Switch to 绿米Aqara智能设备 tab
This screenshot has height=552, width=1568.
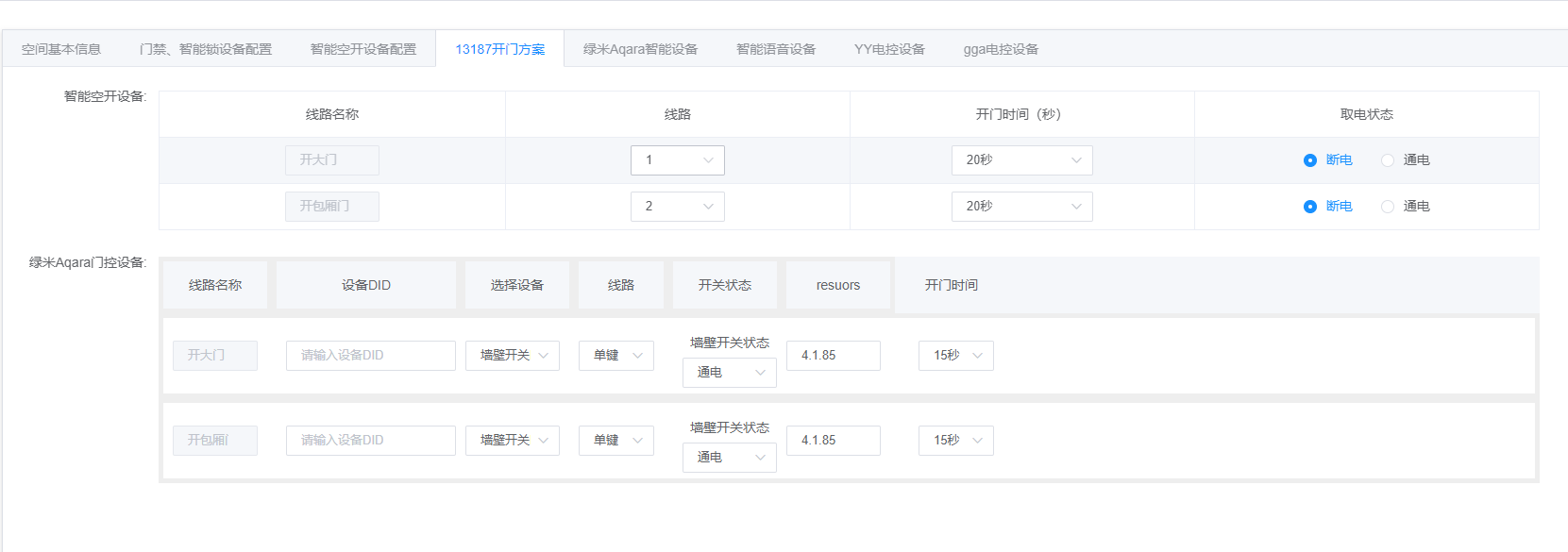coord(640,49)
